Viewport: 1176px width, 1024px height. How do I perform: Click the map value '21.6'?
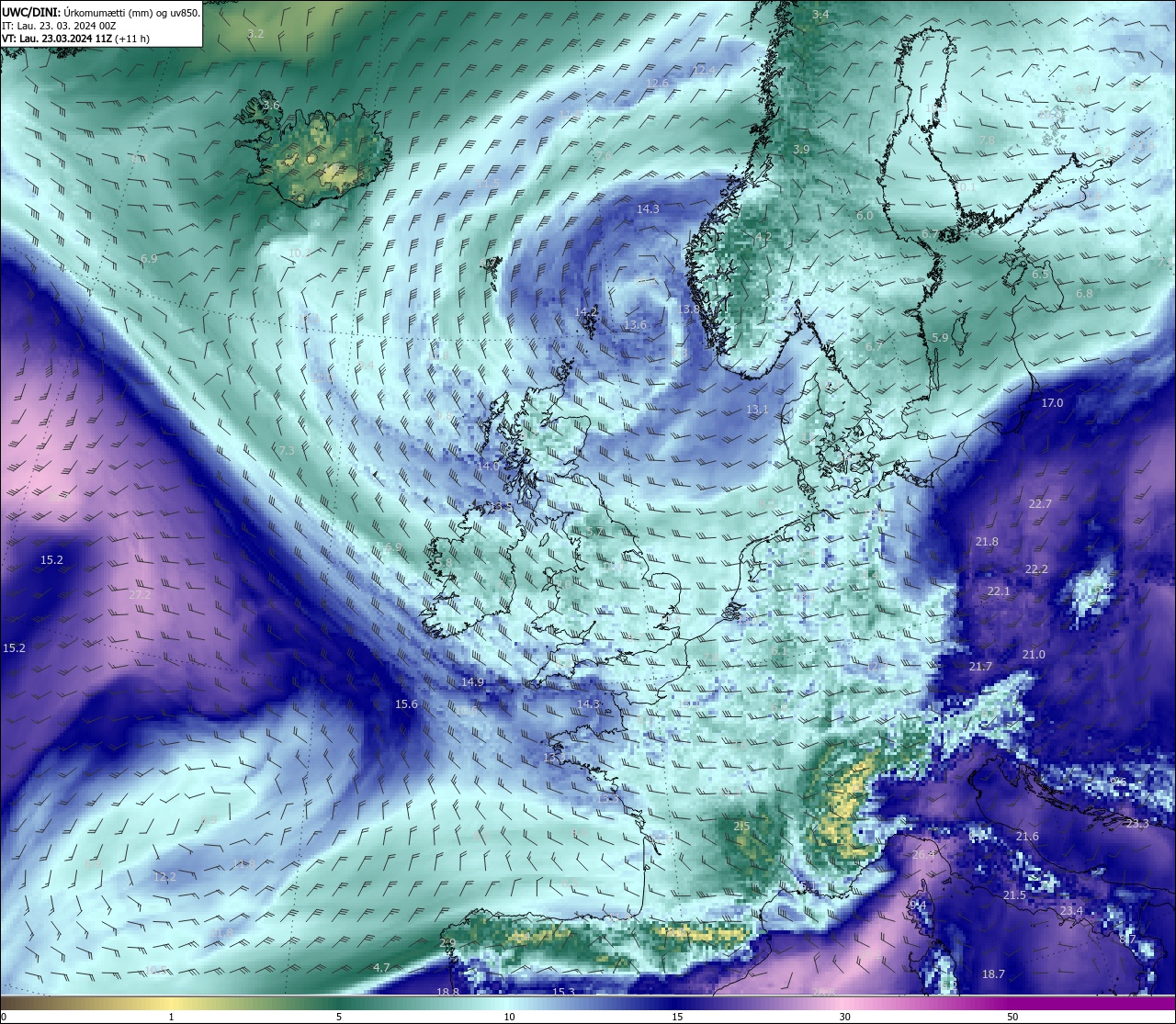click(x=1027, y=837)
